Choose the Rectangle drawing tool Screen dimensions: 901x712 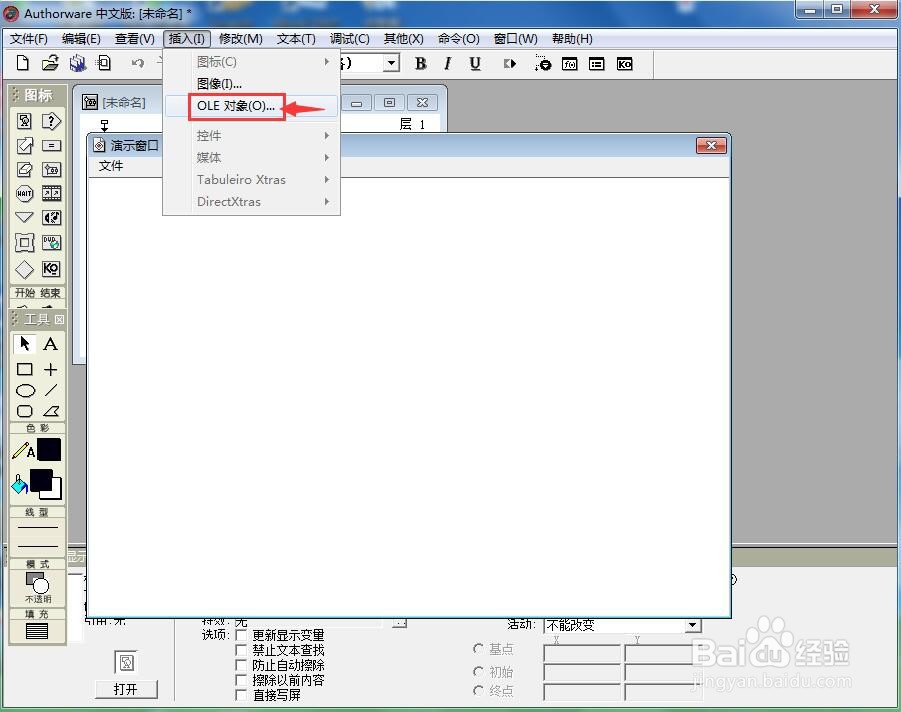click(x=25, y=369)
